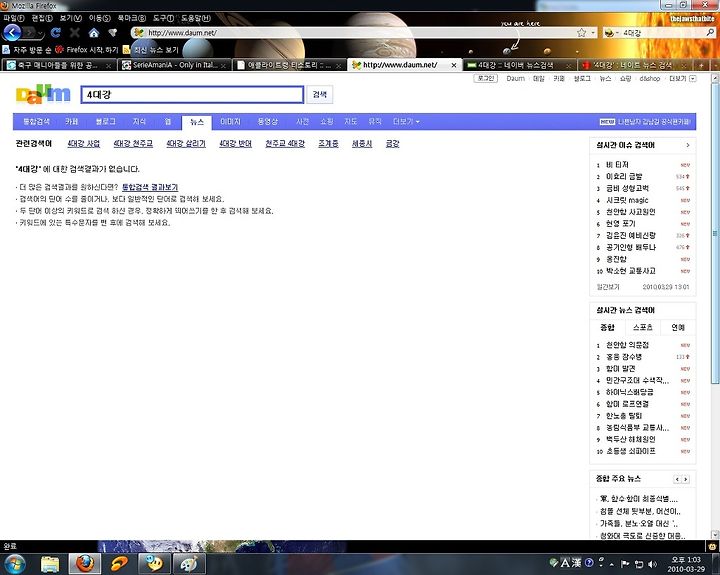Click the RSS latest news bookmark icon
Screen dimensions: 720x575
tap(126, 50)
